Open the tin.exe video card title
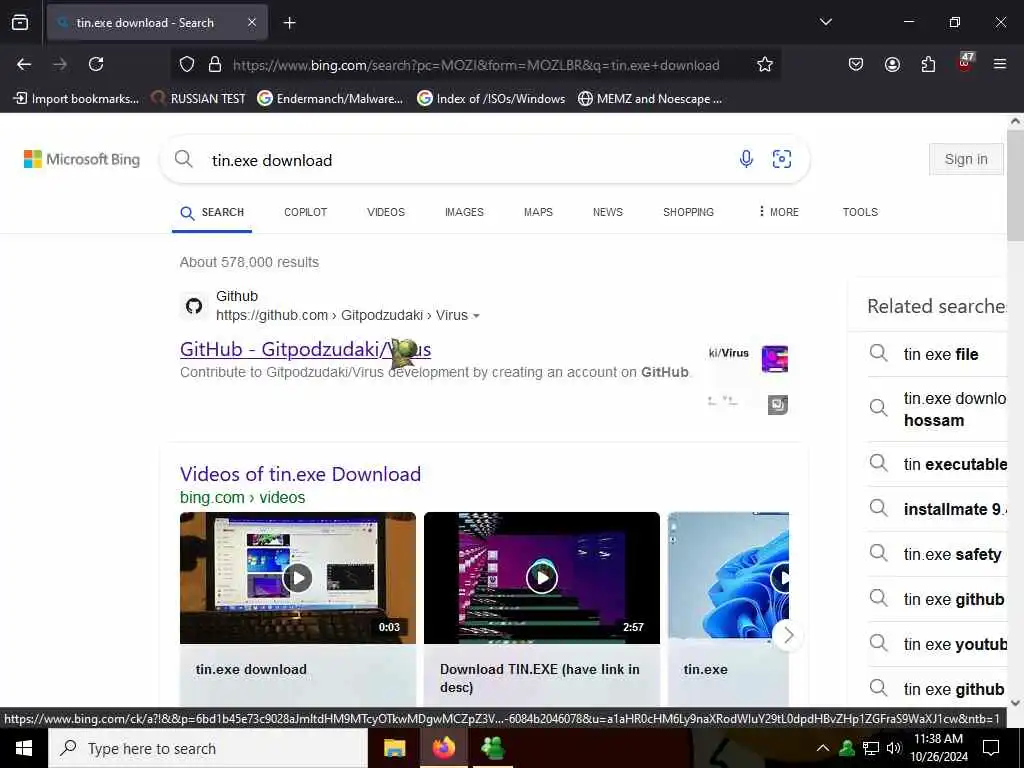 tap(705, 669)
